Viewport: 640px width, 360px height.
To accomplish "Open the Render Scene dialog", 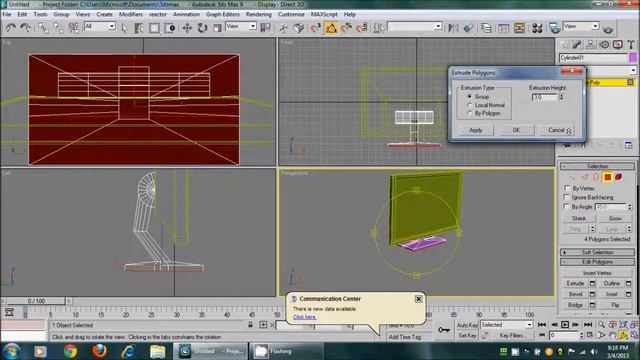I will (x=554, y=28).
